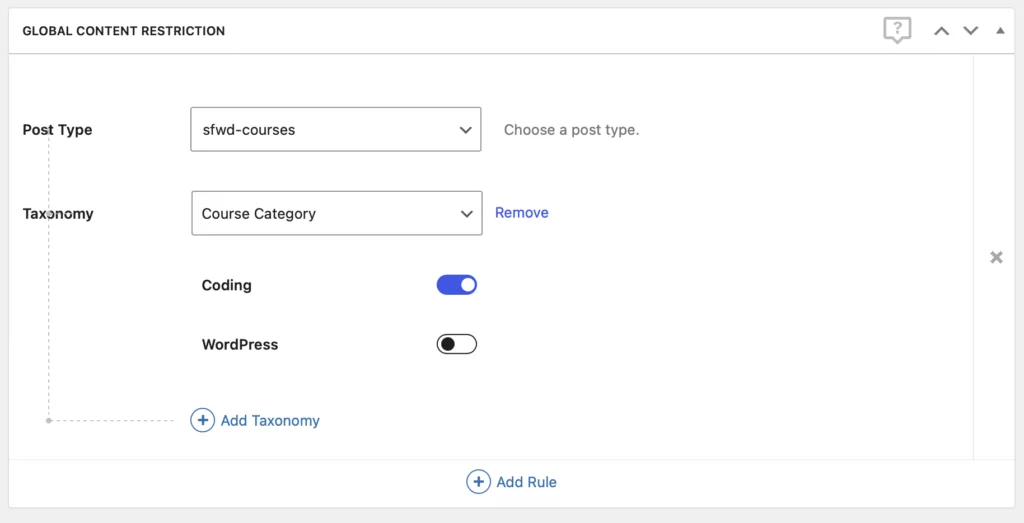Click the Add Rule text button
Image resolution: width=1024 pixels, height=523 pixels.
point(526,482)
